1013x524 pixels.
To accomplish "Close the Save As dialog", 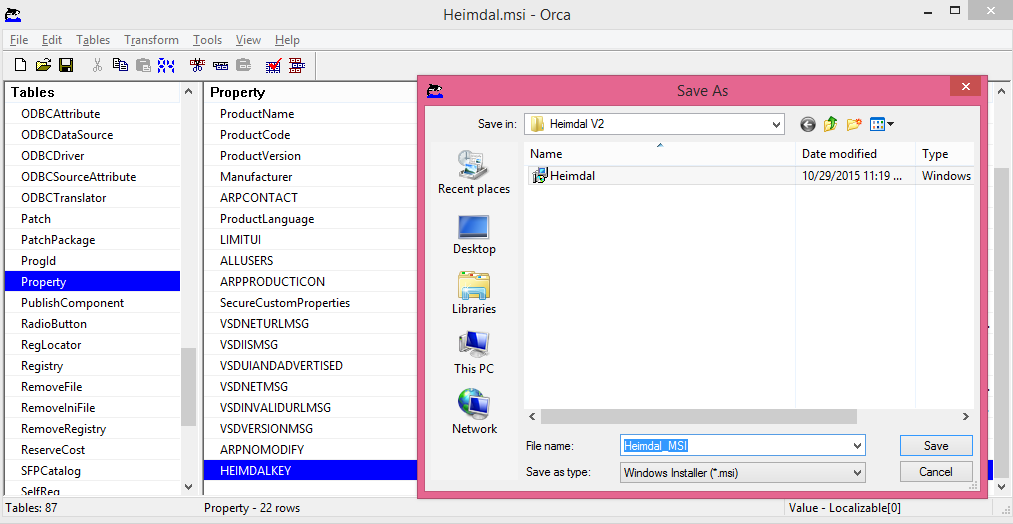I will (x=965, y=87).
